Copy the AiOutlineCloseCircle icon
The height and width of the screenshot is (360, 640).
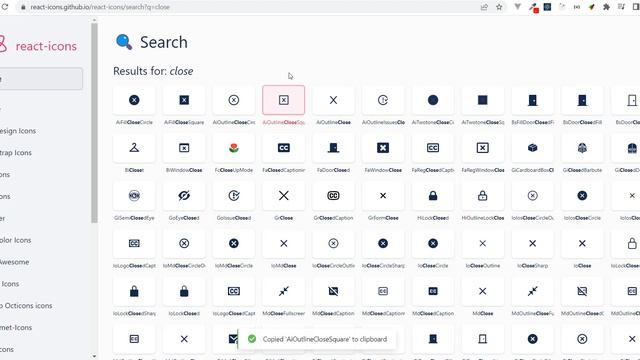click(234, 100)
